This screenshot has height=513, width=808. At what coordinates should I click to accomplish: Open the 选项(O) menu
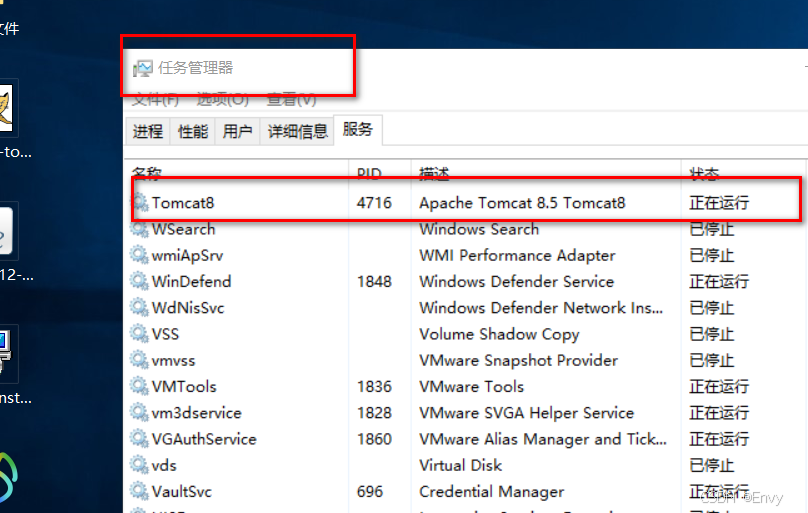(223, 99)
